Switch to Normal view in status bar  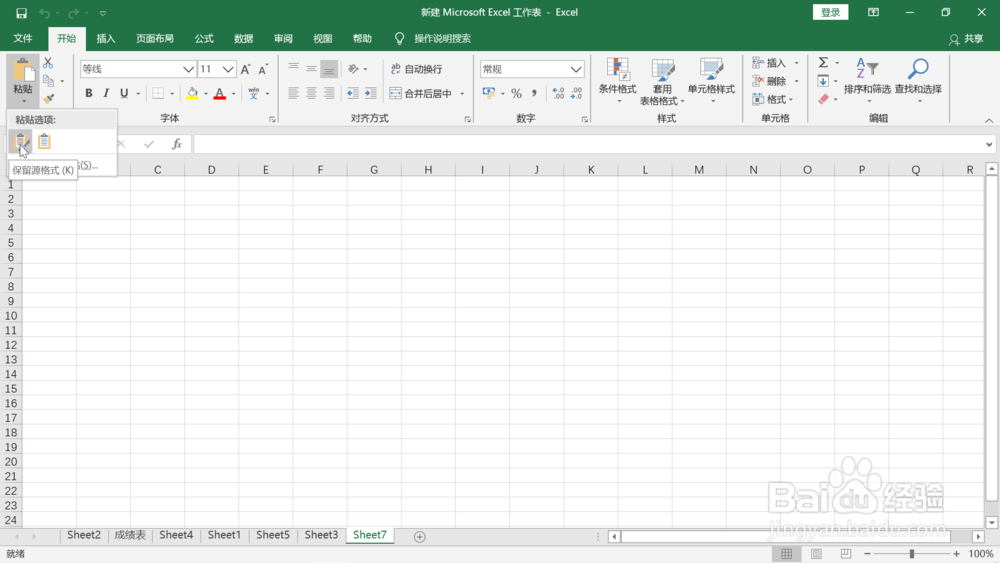point(786,554)
